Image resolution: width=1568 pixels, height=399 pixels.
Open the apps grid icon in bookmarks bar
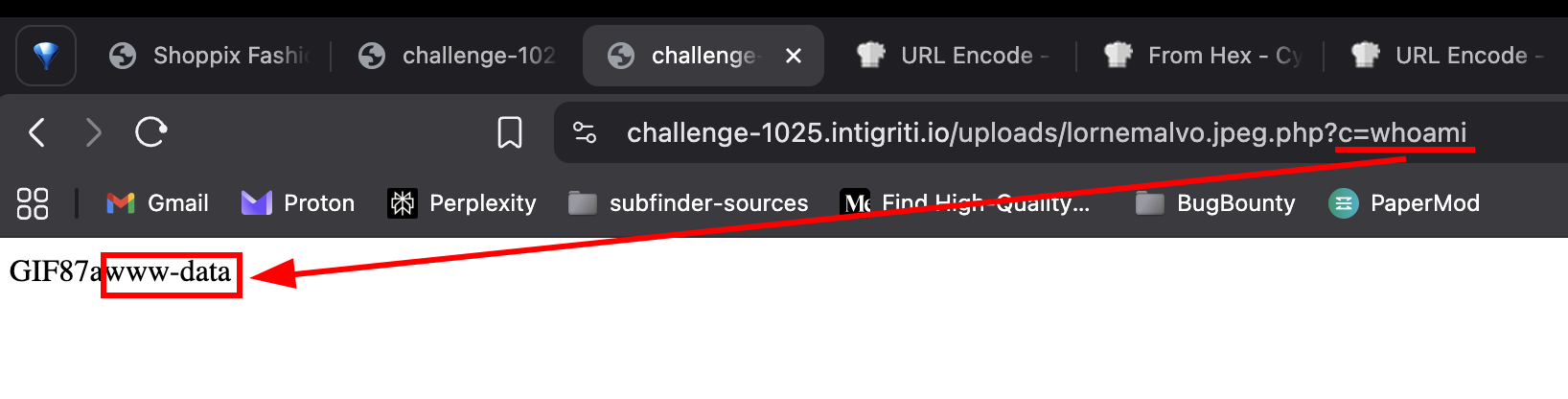tap(33, 203)
